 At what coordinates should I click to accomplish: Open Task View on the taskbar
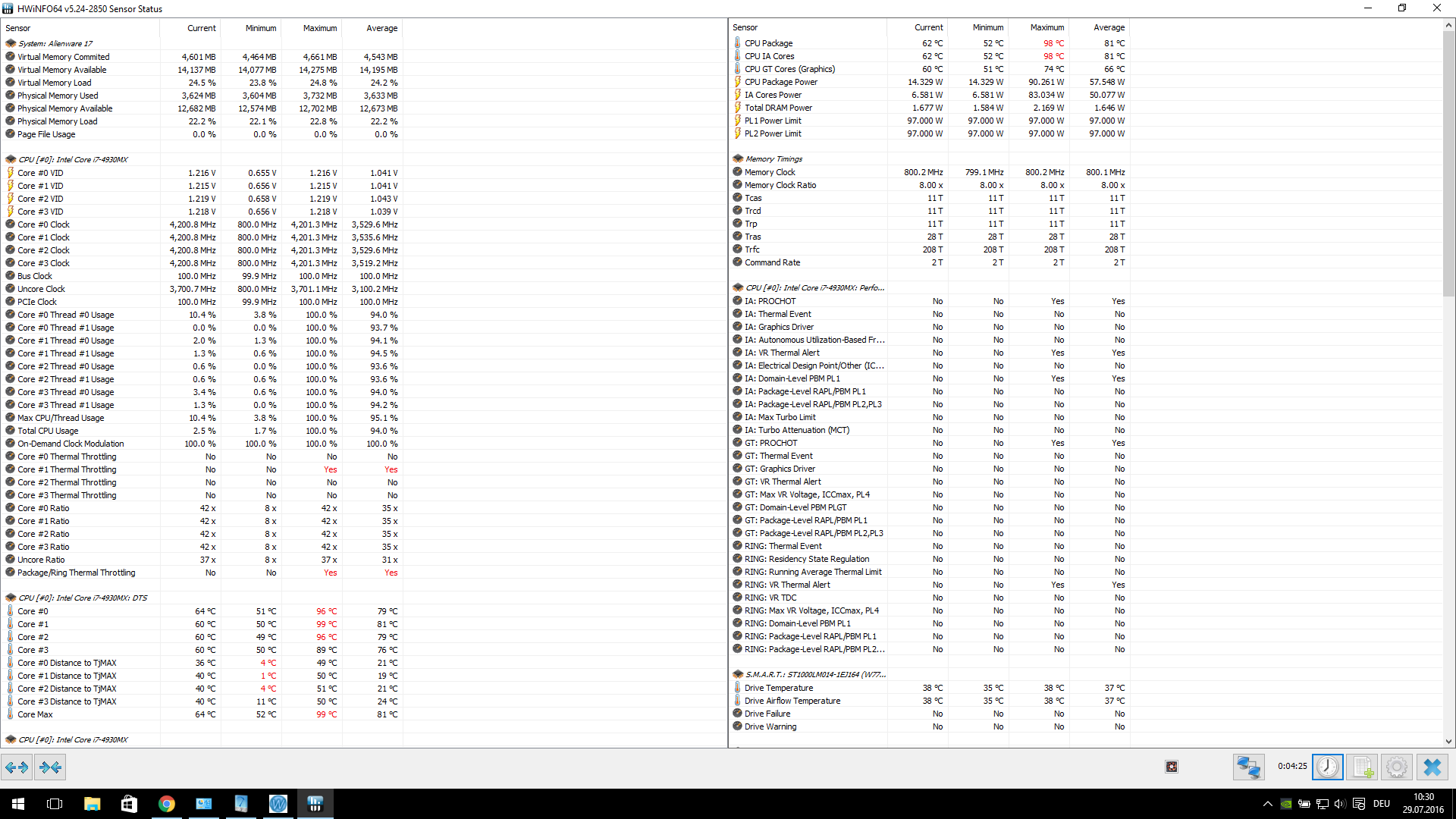(x=55, y=804)
